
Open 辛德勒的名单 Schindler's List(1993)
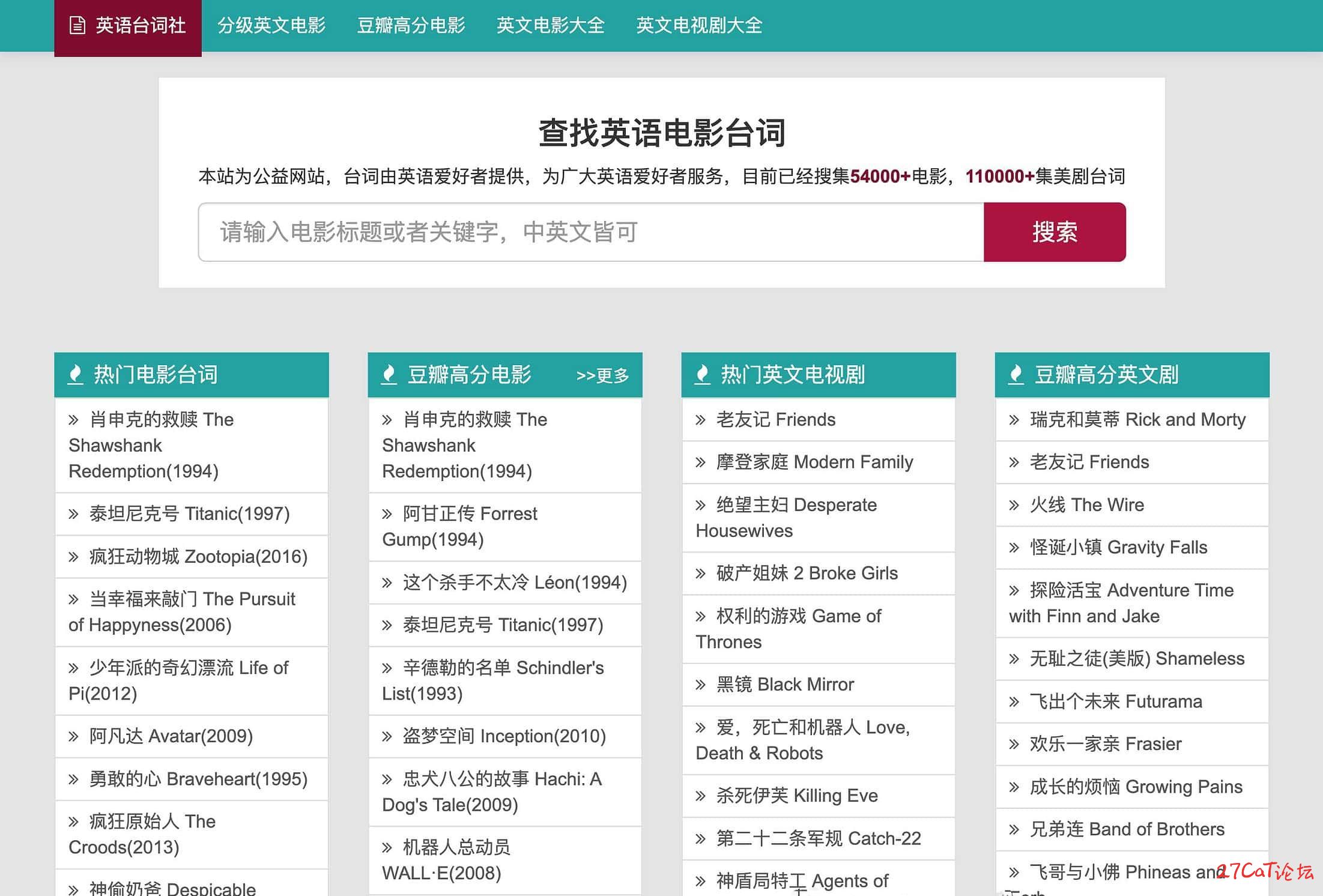click(505, 680)
